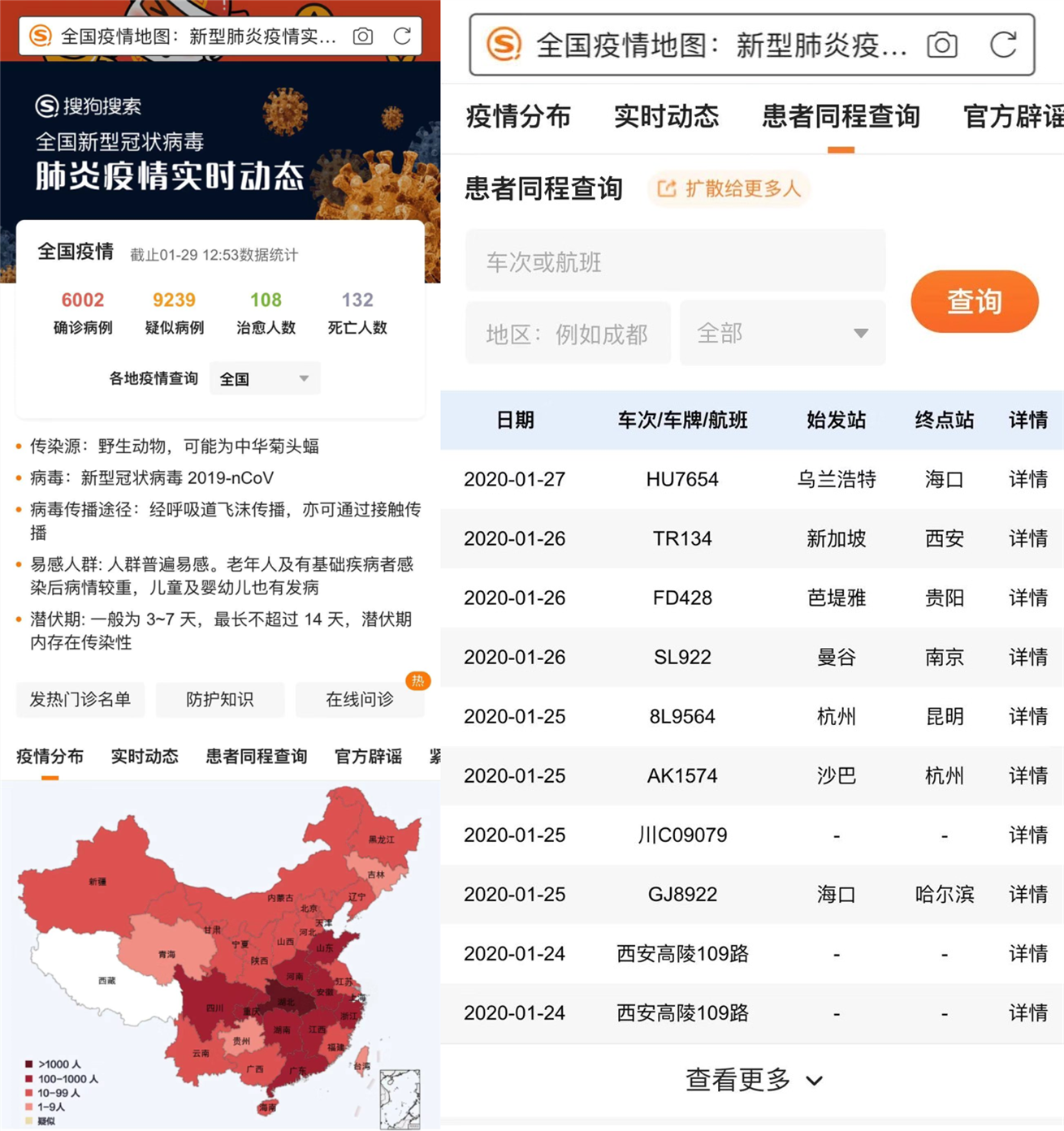Select 患者同程查询 in the right top navigation
Viewport: 1064px width, 1131px height.
click(x=841, y=117)
